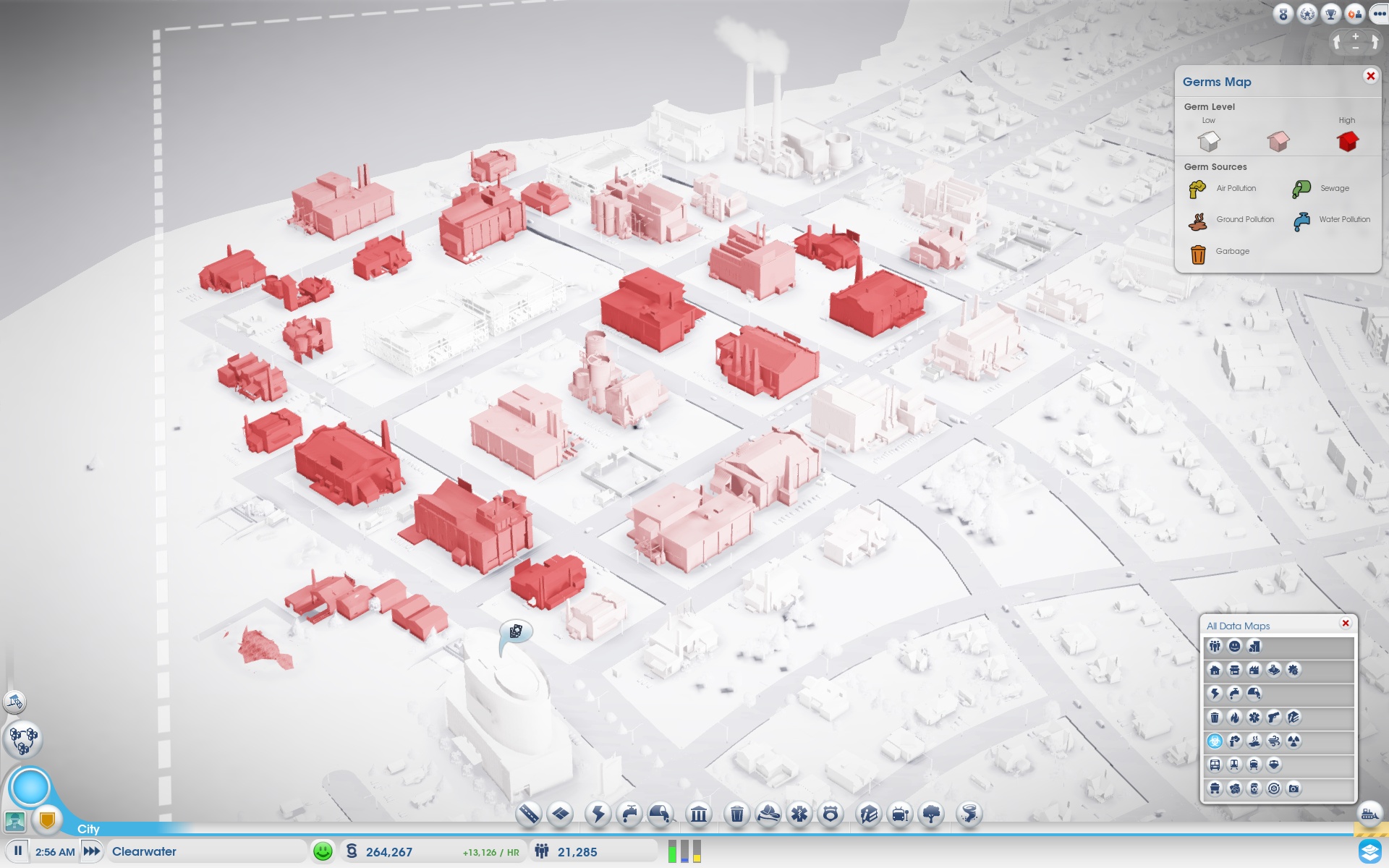
Task: Show the Industrial factory data map
Action: [x=1254, y=670]
